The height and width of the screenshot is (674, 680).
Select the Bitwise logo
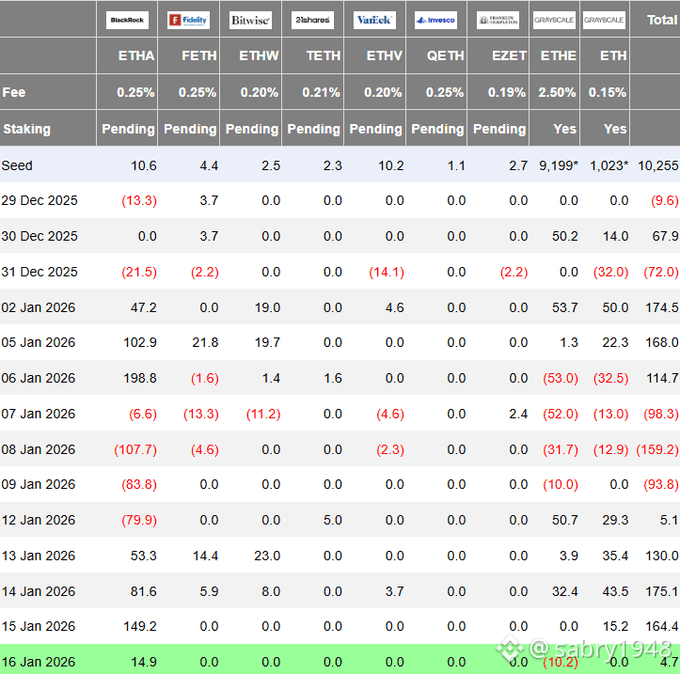point(251,19)
